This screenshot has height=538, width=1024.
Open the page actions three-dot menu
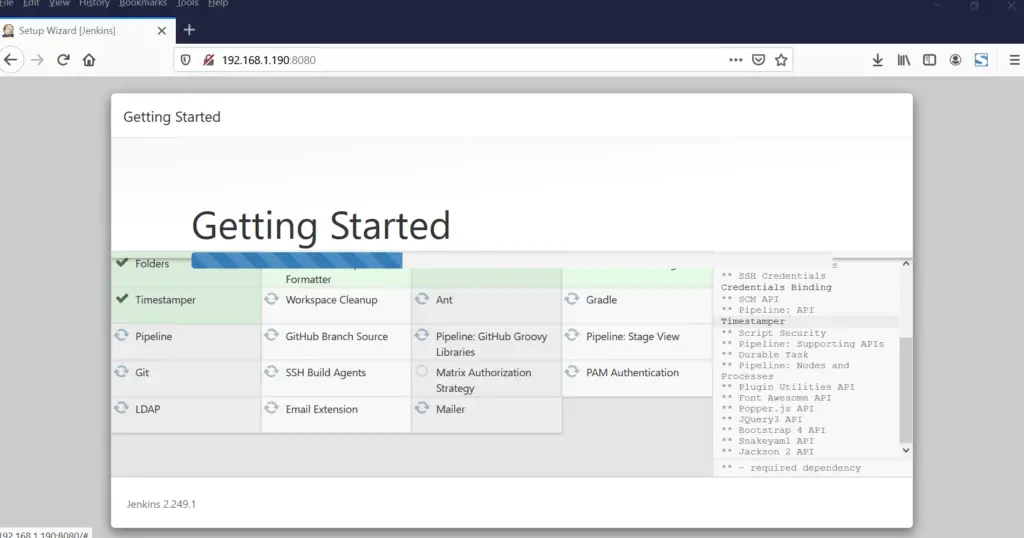736,60
